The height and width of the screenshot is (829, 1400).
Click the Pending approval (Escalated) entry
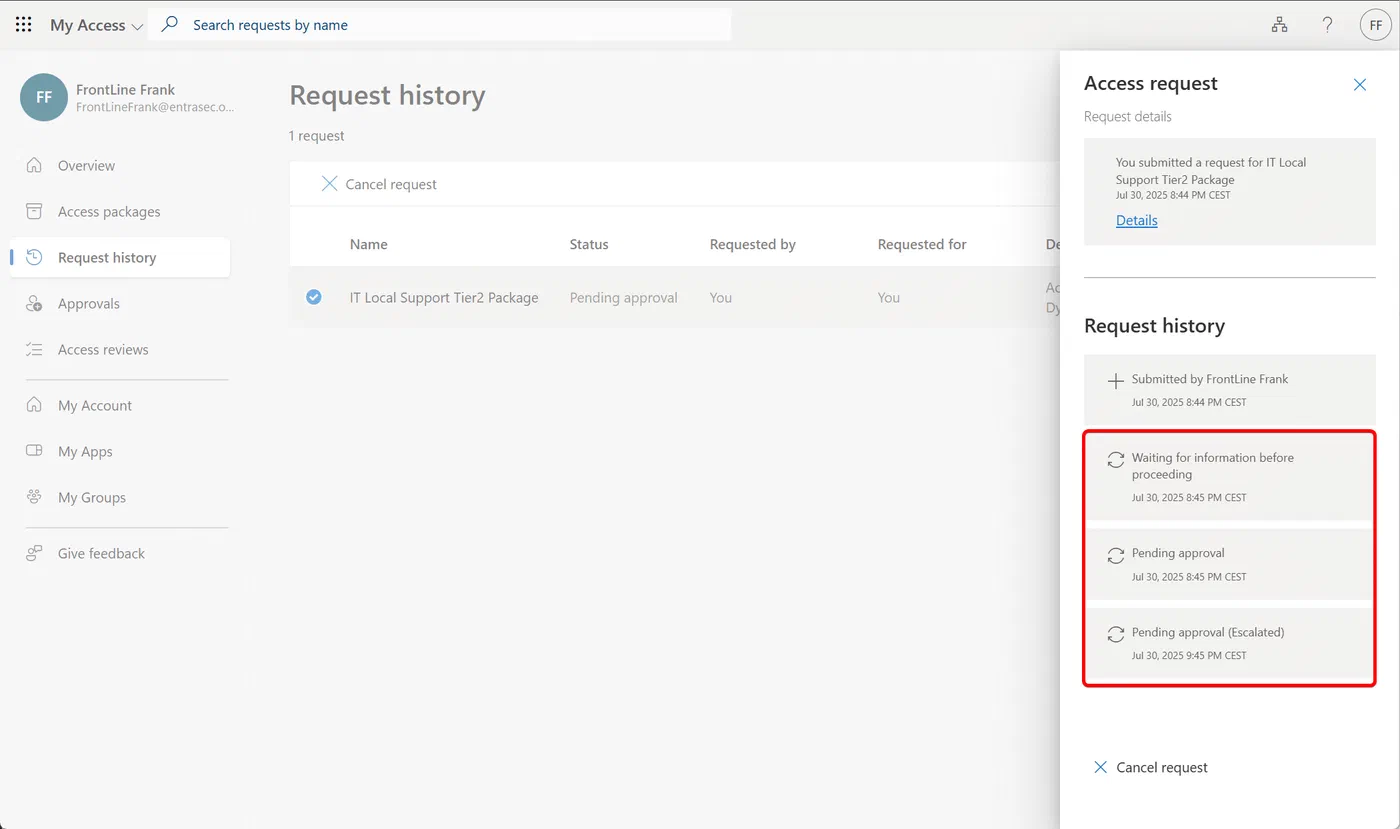point(1230,643)
